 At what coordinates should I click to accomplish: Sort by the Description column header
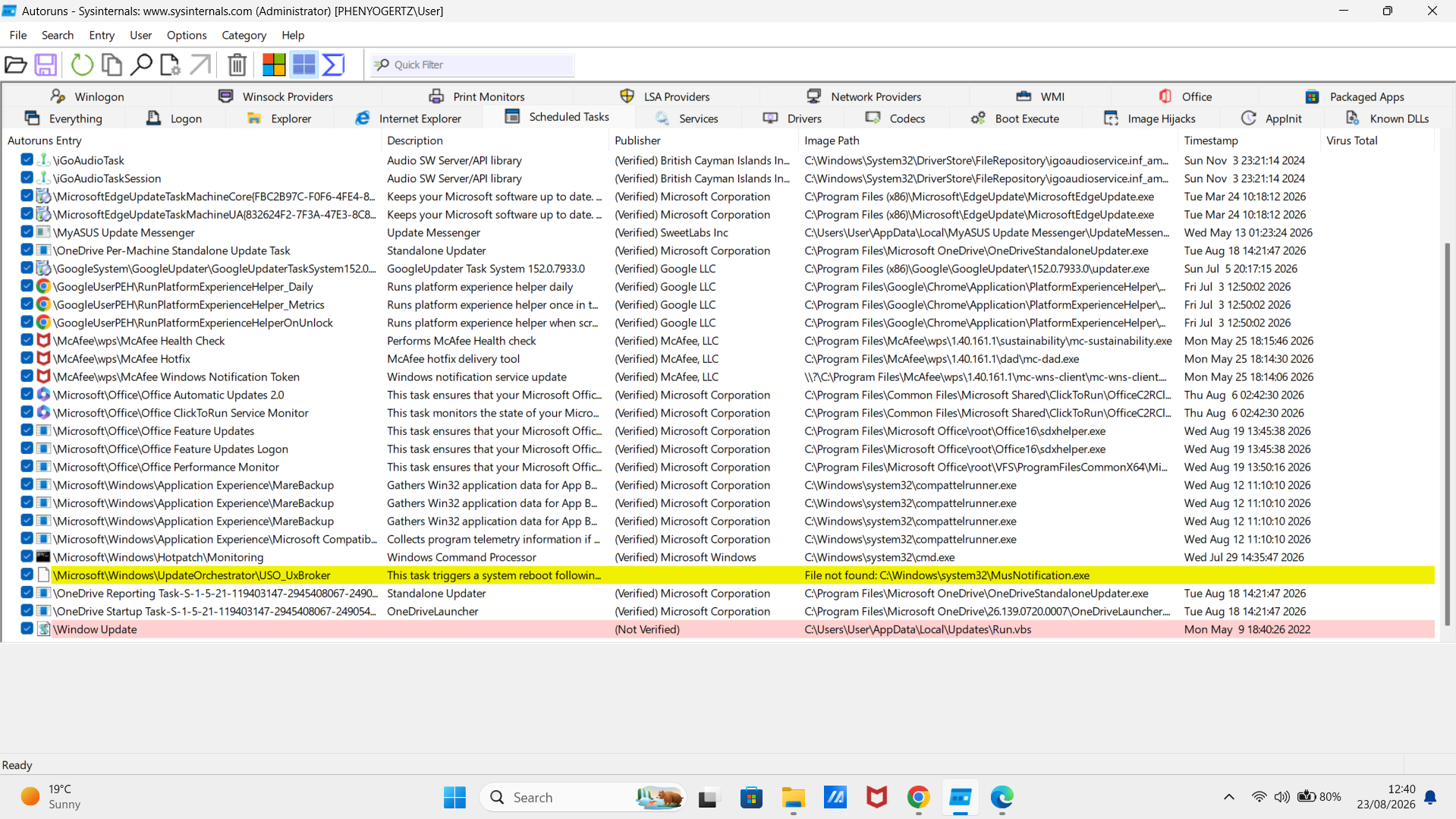pyautogui.click(x=495, y=140)
